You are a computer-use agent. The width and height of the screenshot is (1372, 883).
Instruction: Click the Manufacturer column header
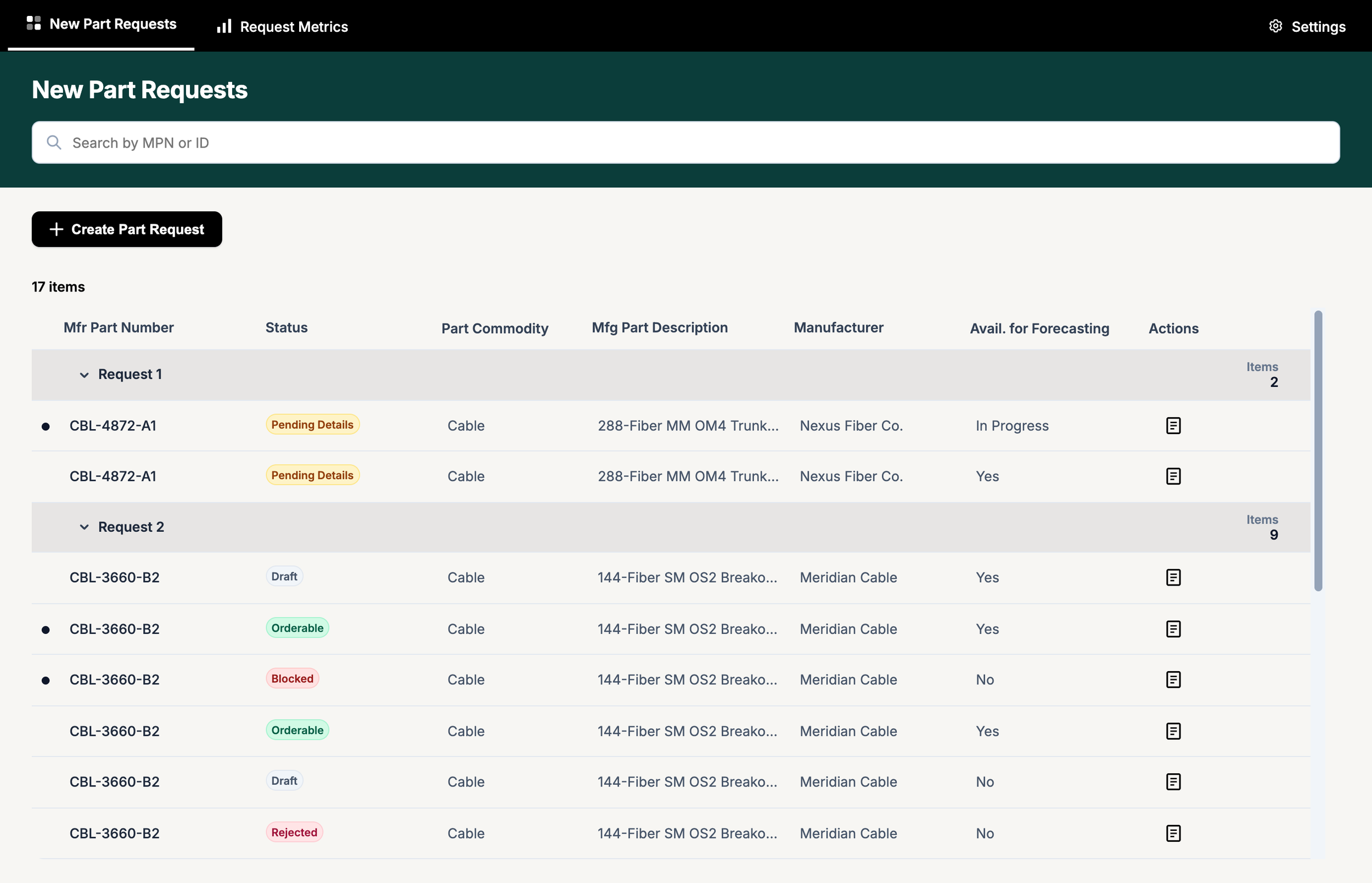click(x=838, y=328)
